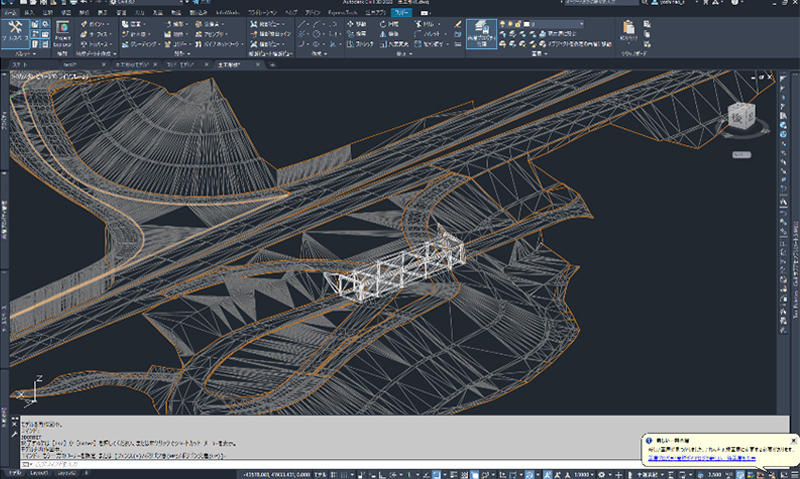Toggle layer lock padlock icon
This screenshot has height=479, width=800.
[x=518, y=24]
